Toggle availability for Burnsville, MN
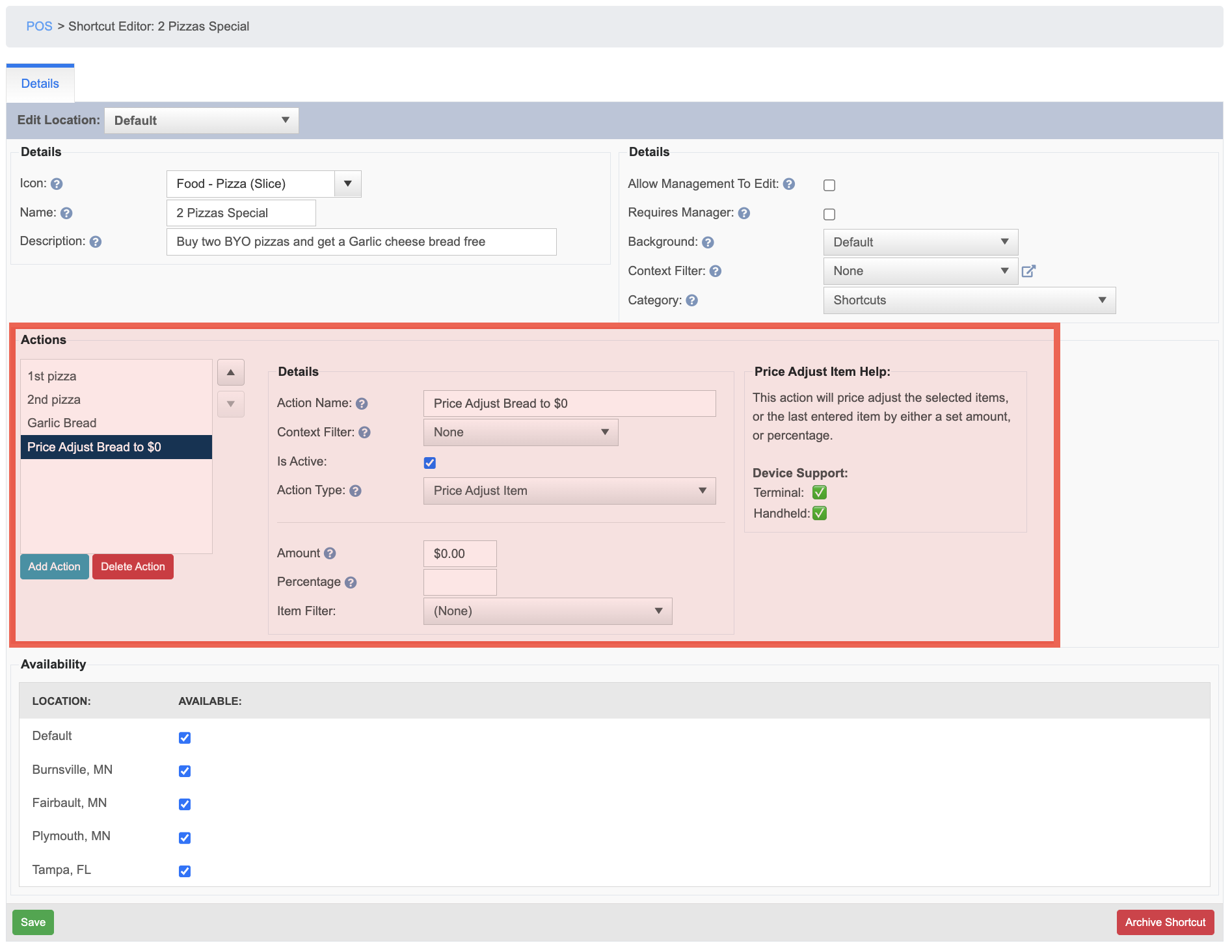 (x=185, y=771)
